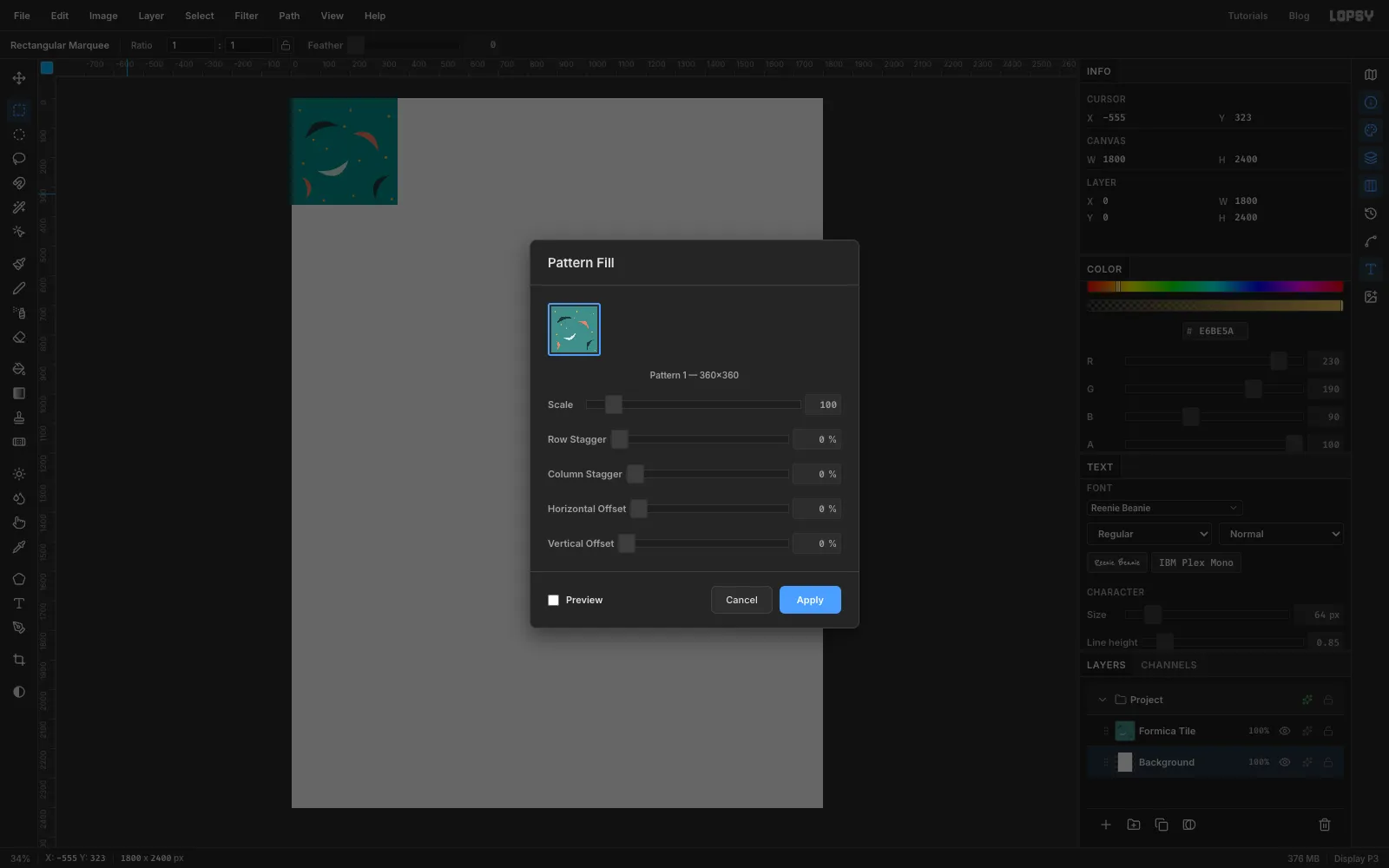Open the Reenie Beanie font dropdown
Viewport: 1389px width, 868px height.
pos(1164,508)
